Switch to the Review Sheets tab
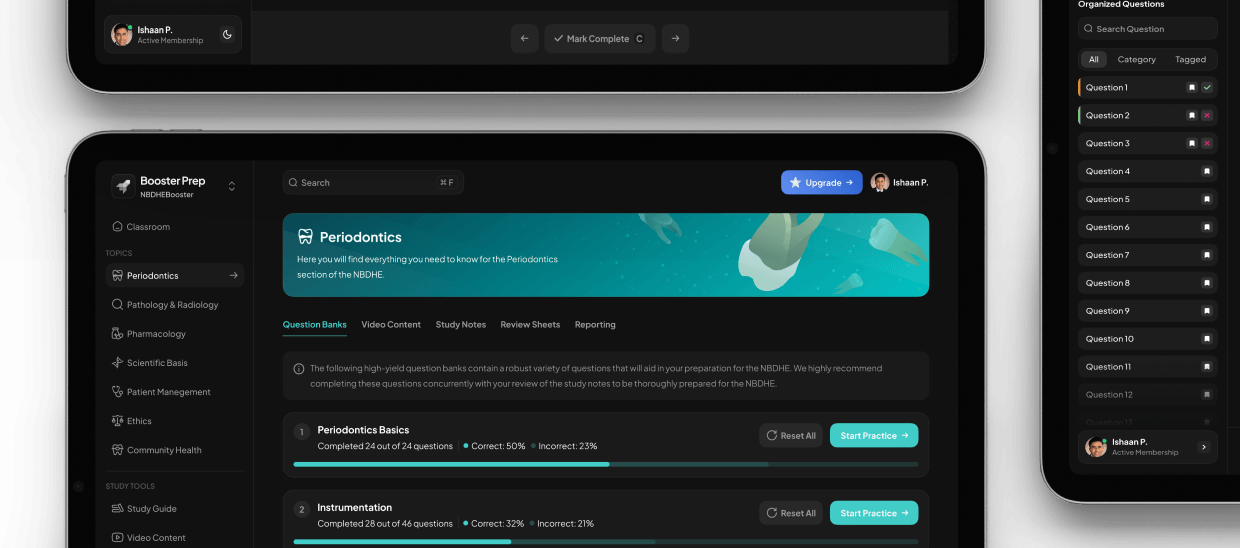This screenshot has width=1240, height=548. (x=530, y=324)
